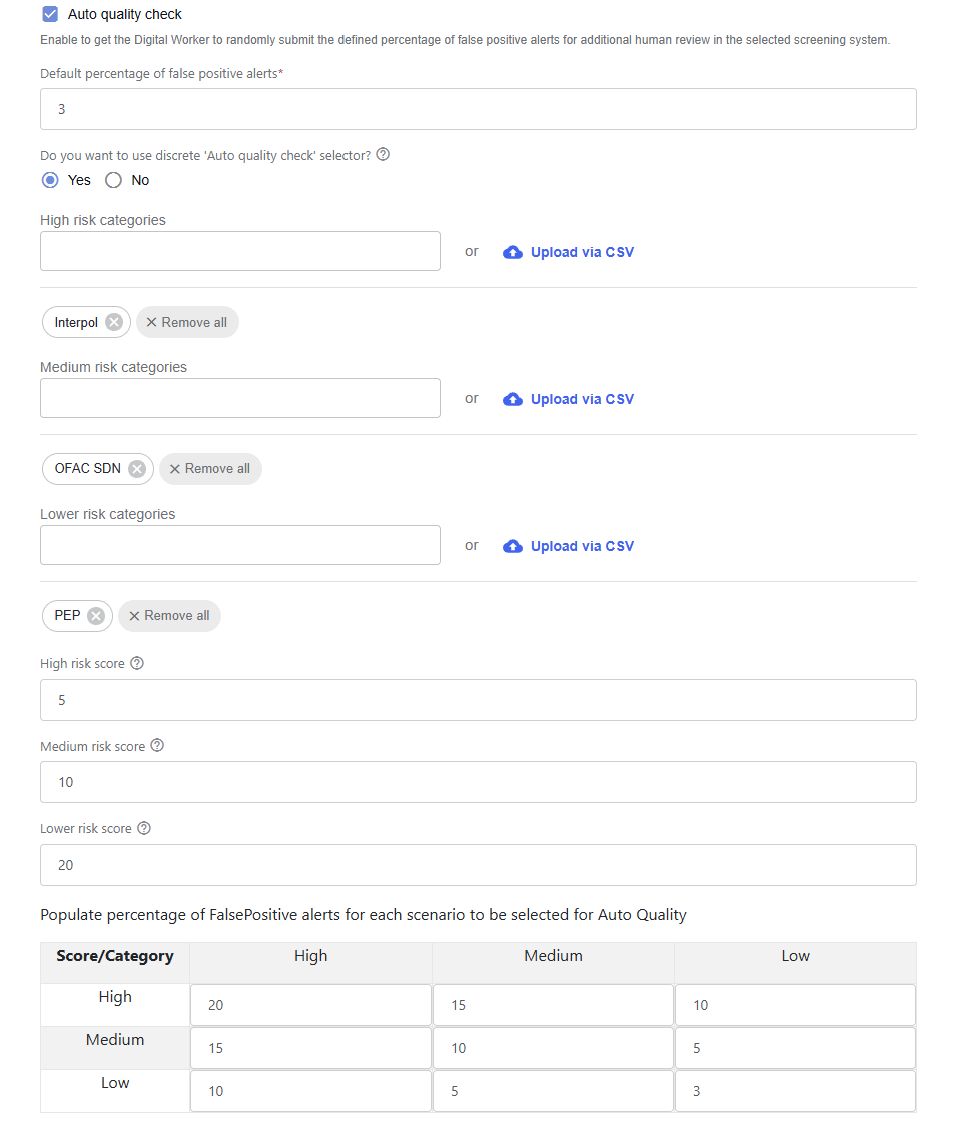Remove the OFAC SDN chip via its x icon
The height and width of the screenshot is (1135, 955).
coord(137,469)
